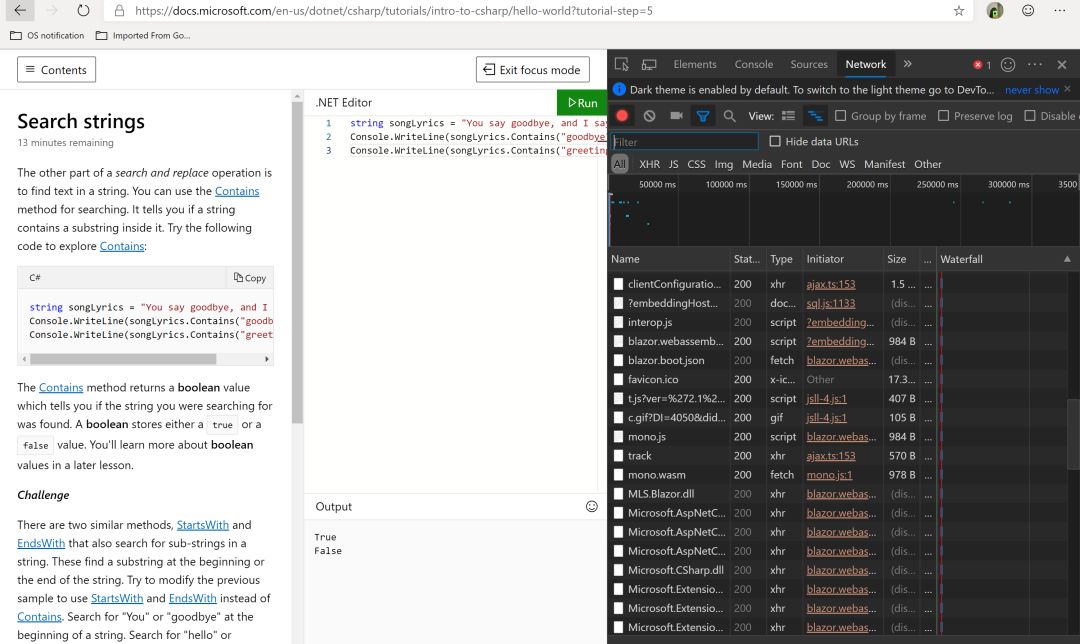The width and height of the screenshot is (1080, 644).
Task: Select the Network tab
Action: [x=866, y=64]
